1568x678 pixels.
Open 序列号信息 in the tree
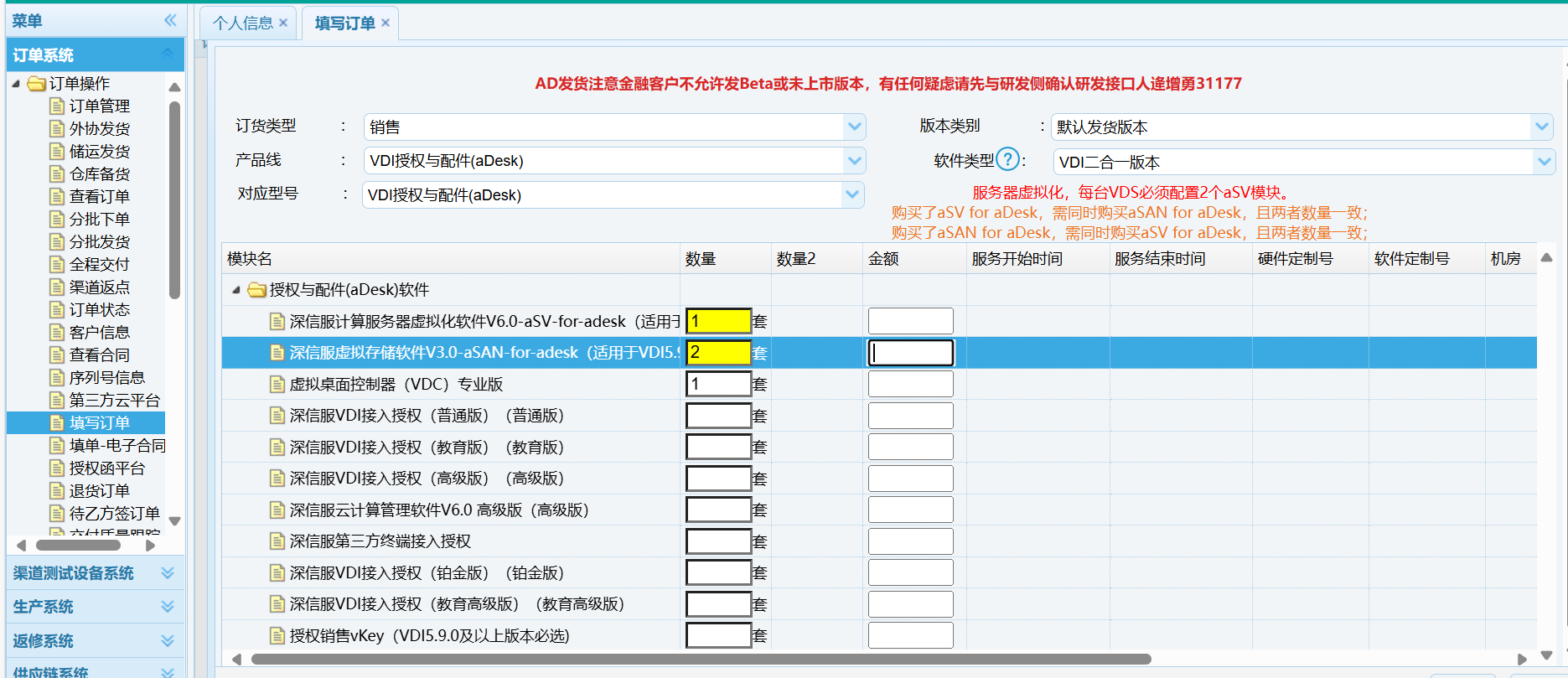(106, 377)
